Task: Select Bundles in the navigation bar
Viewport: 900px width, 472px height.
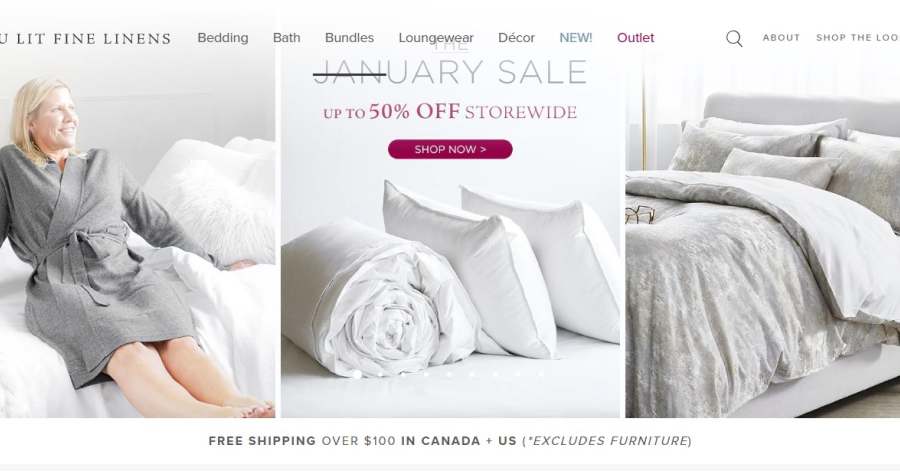Action: tap(349, 38)
